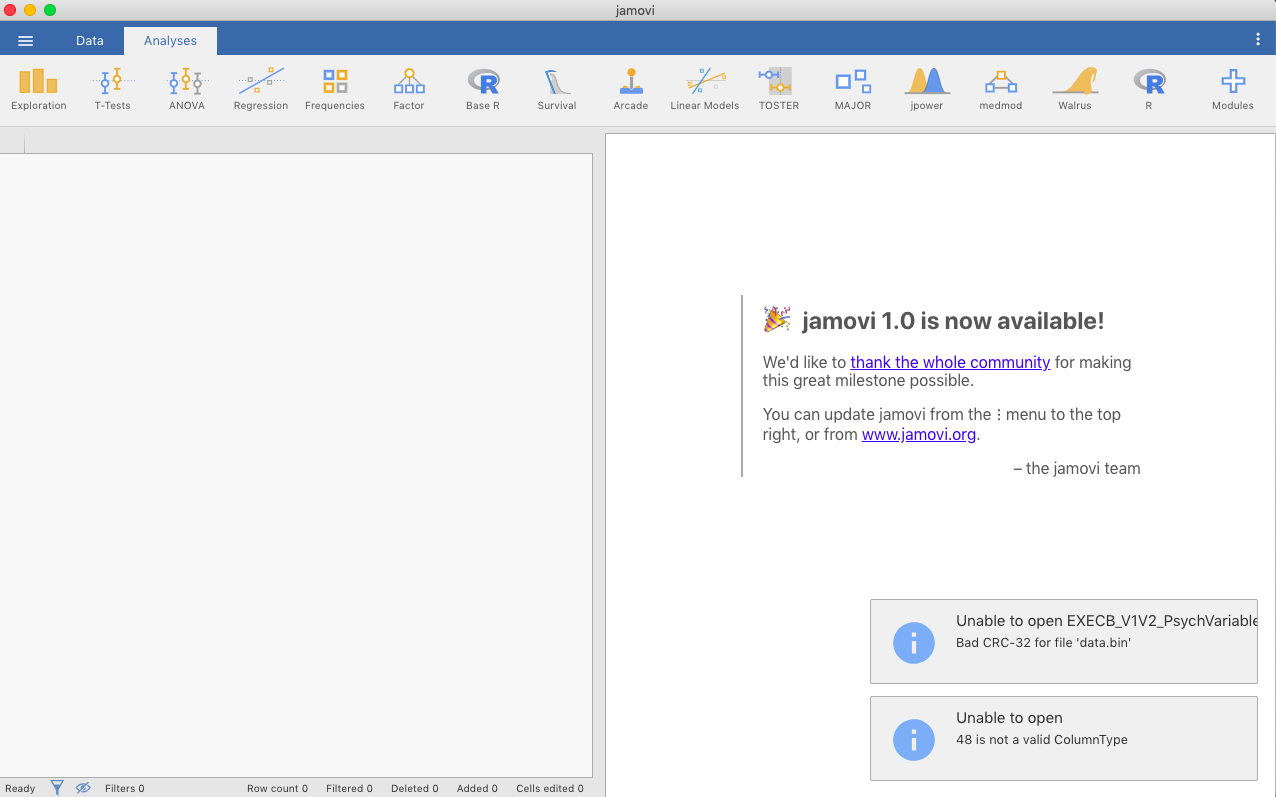
Task: Select the Analyses tab
Action: tap(170, 41)
